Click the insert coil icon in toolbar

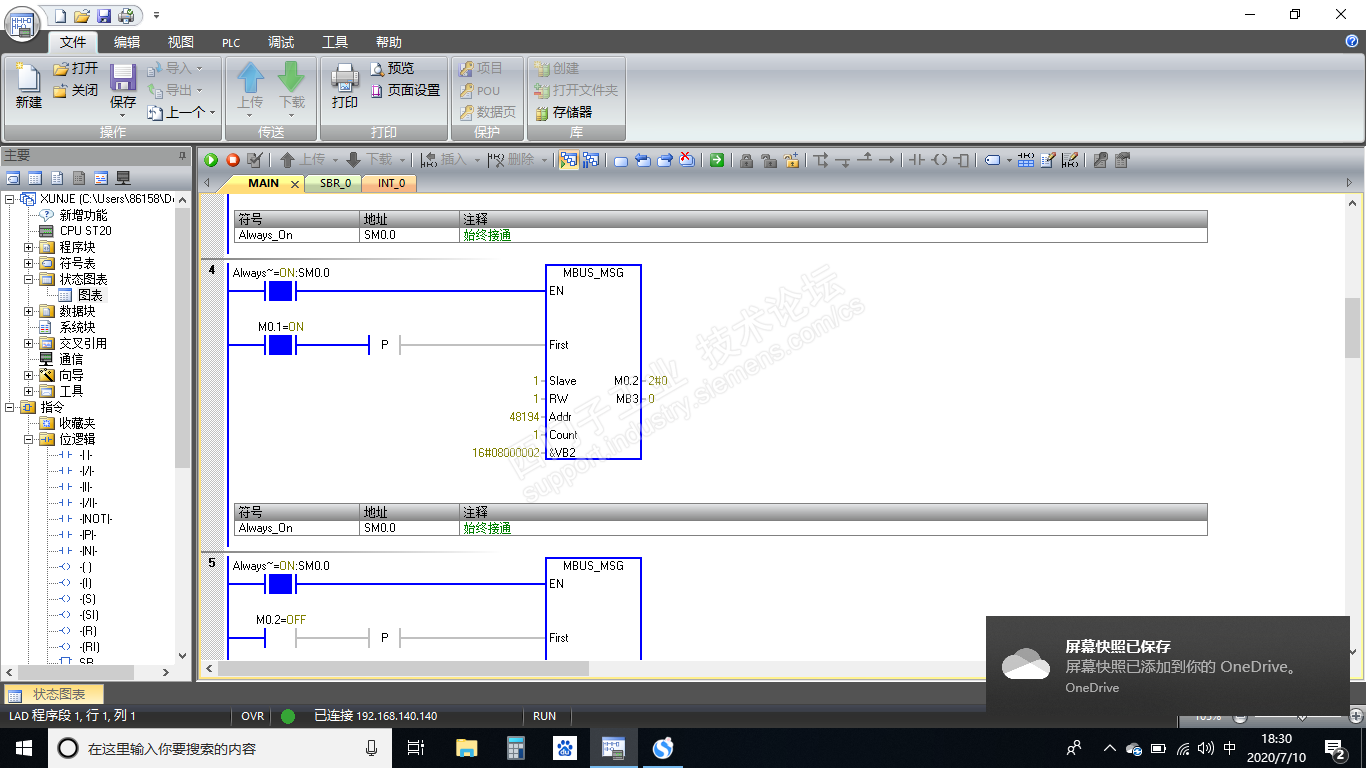coord(939,160)
